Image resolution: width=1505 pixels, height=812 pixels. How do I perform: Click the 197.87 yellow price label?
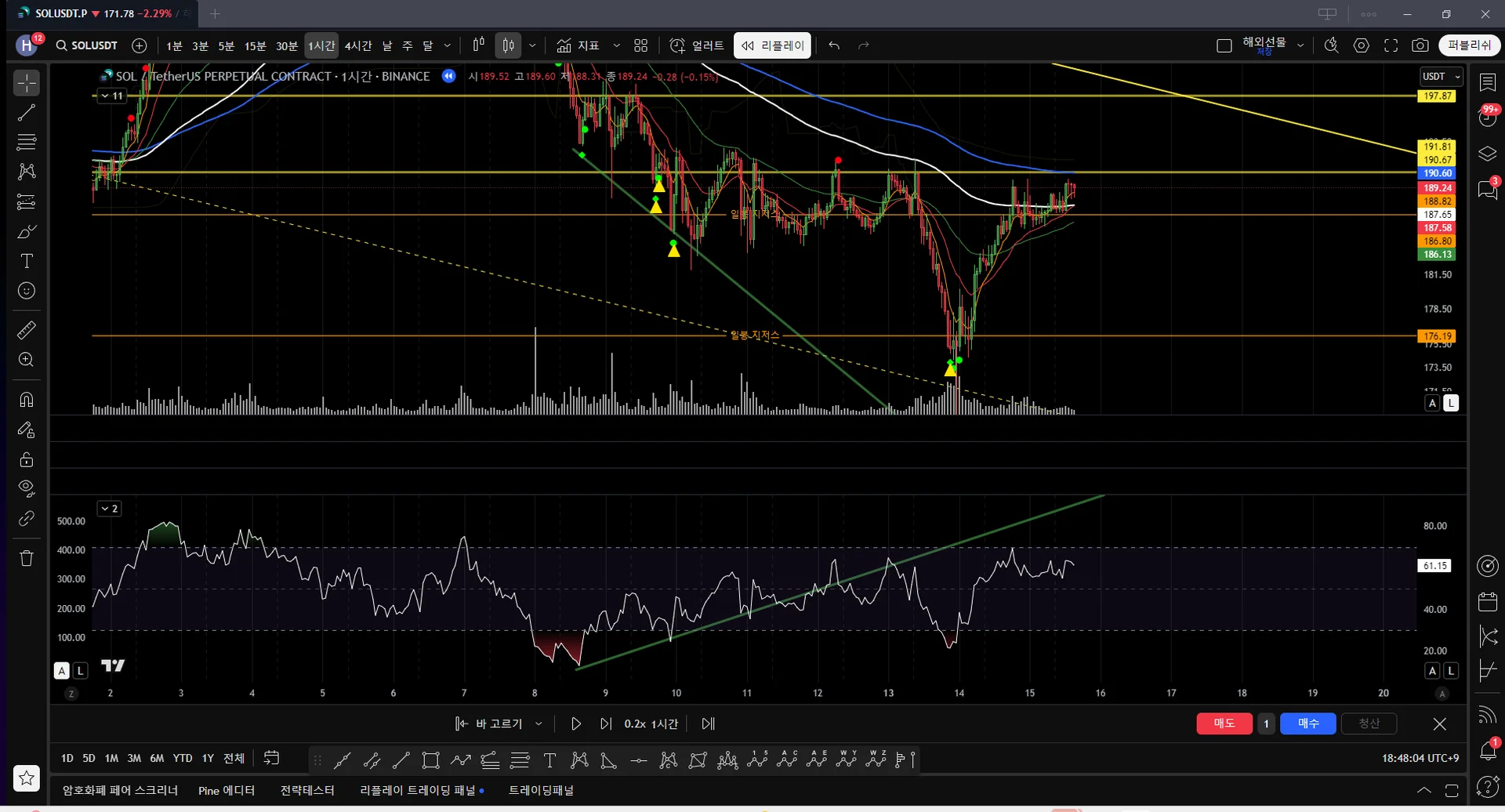tap(1438, 96)
